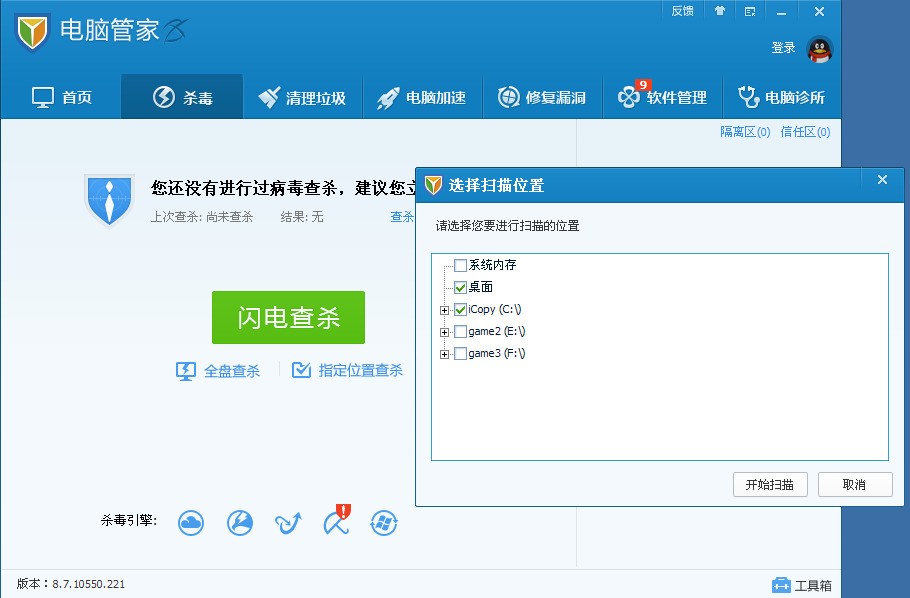Click the 全盘查杀 monitor icon

(186, 371)
